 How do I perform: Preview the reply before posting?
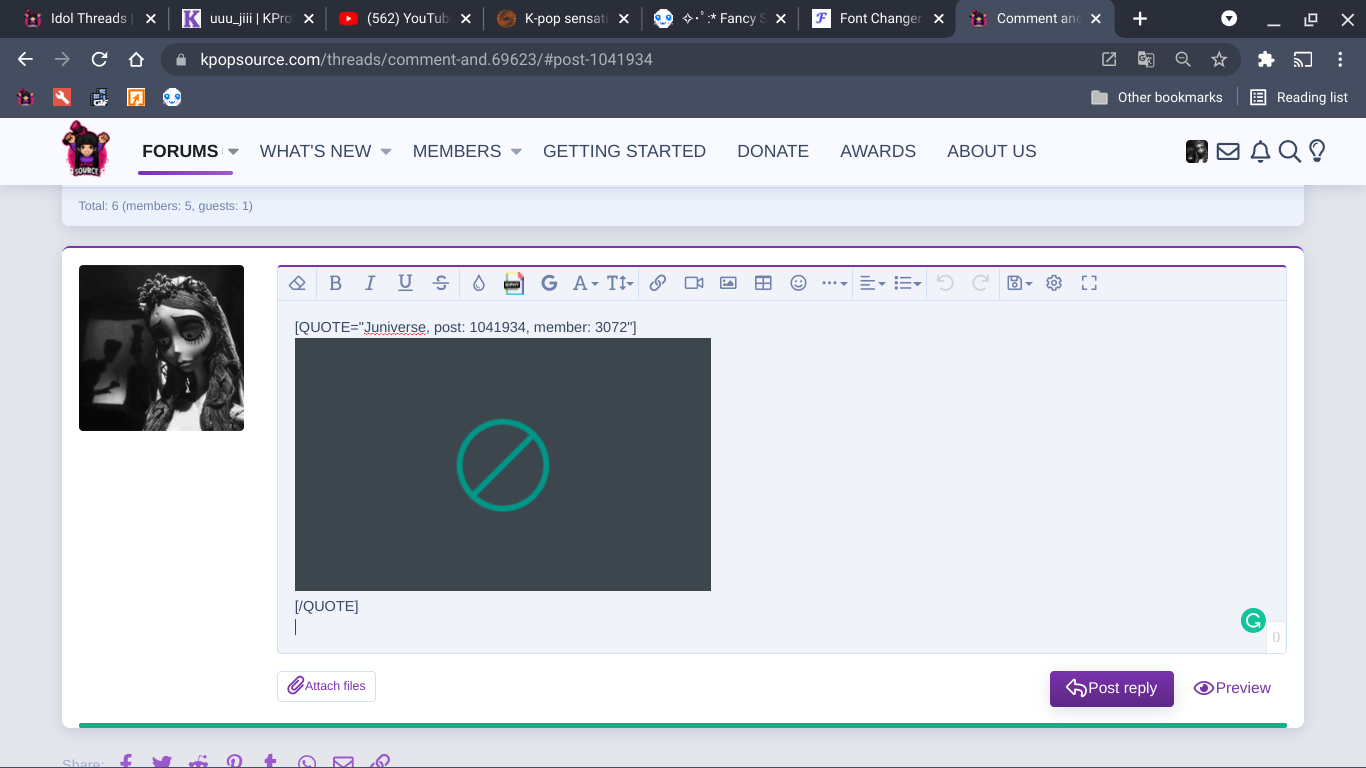[1232, 688]
